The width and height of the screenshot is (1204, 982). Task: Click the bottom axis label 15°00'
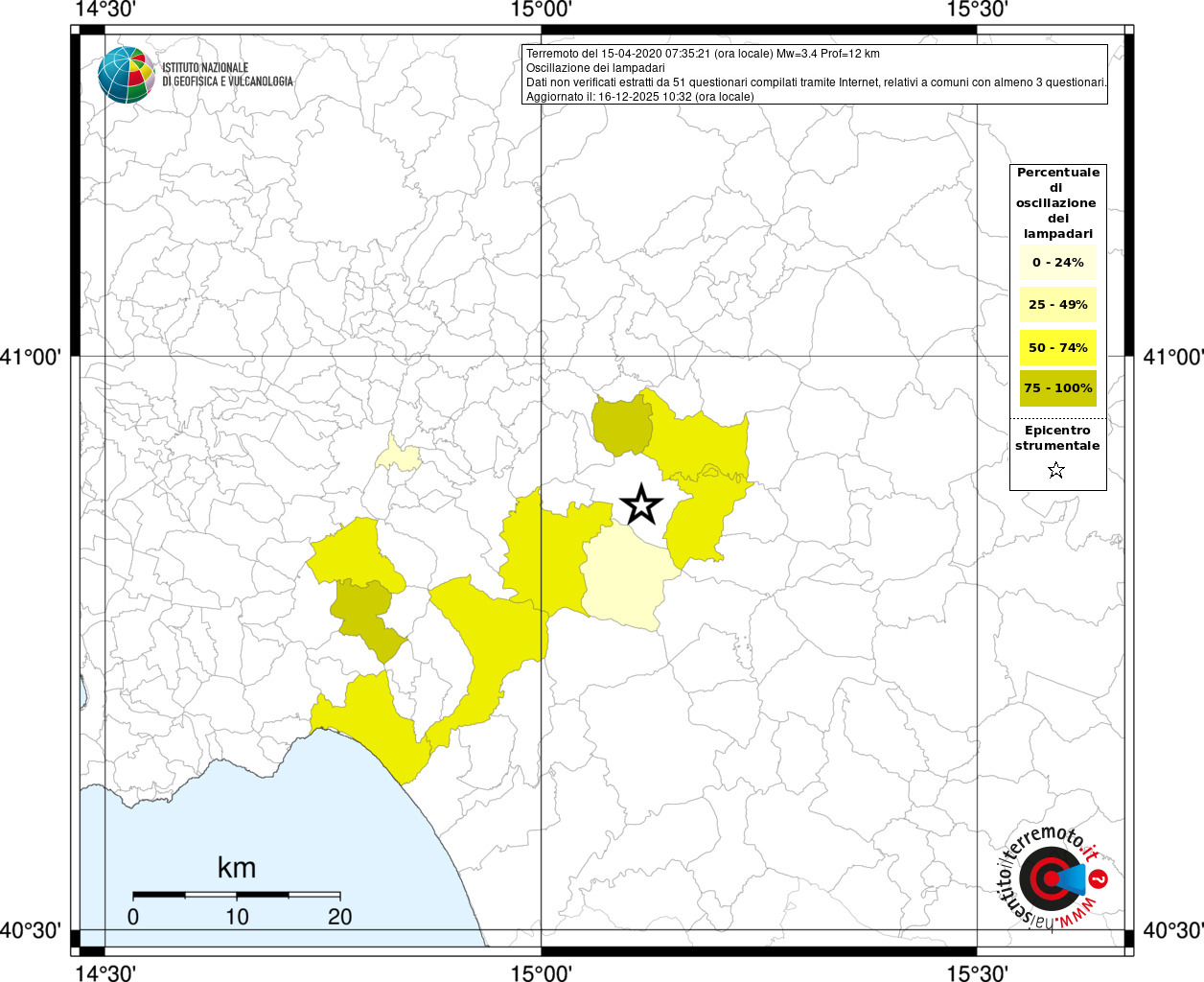(542, 972)
